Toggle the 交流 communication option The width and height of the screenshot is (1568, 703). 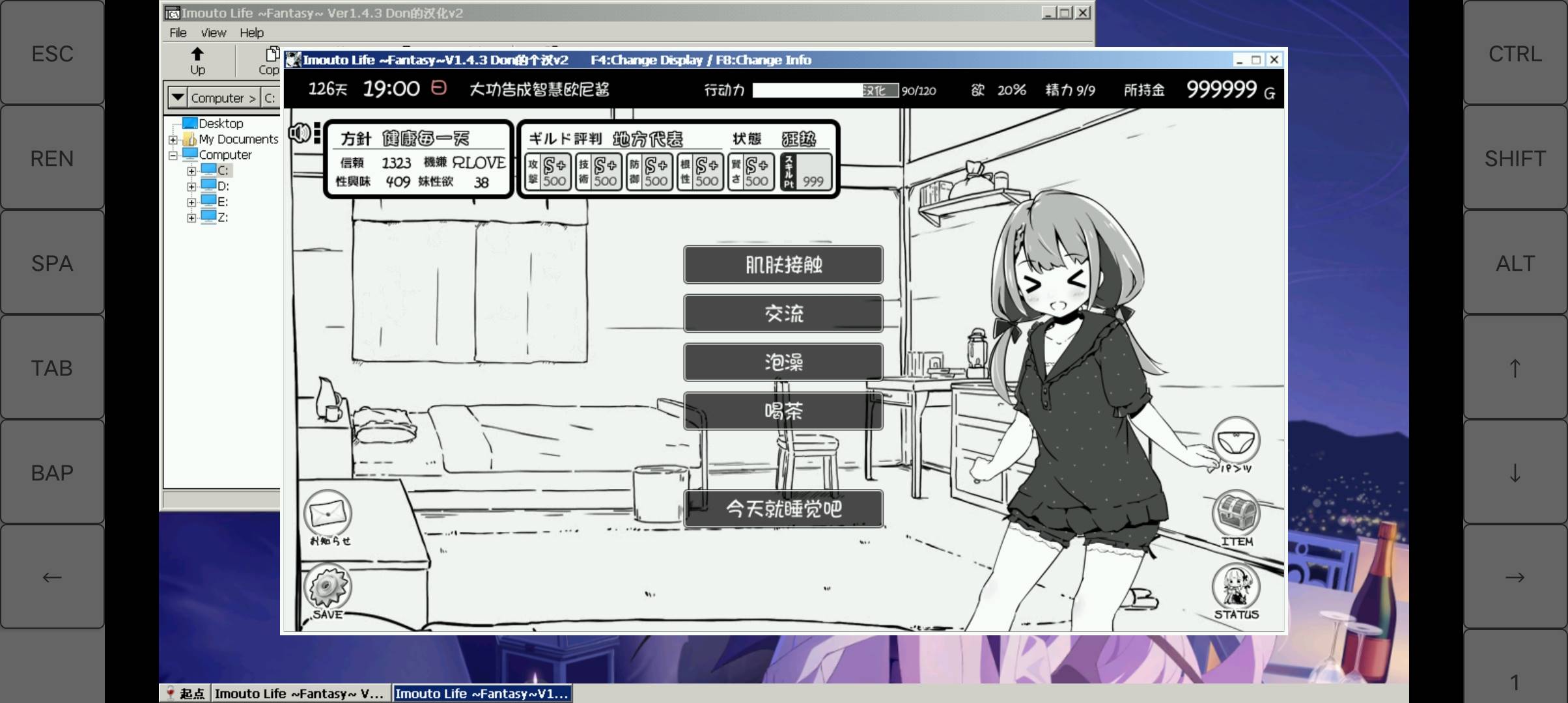(783, 313)
